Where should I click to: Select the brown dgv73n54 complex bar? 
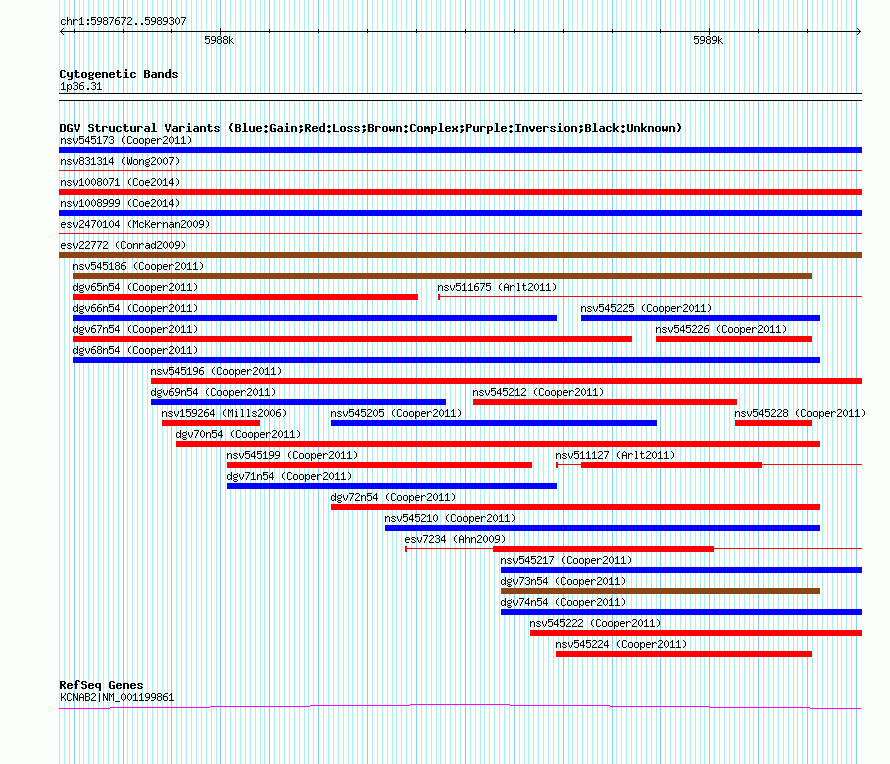[661, 591]
